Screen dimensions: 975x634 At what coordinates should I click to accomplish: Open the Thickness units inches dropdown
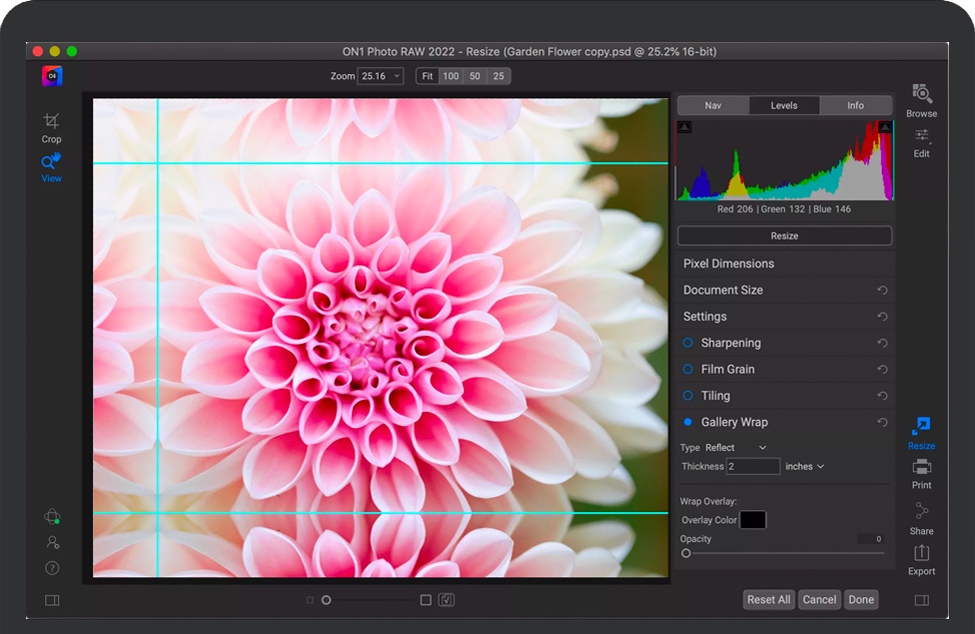click(804, 466)
